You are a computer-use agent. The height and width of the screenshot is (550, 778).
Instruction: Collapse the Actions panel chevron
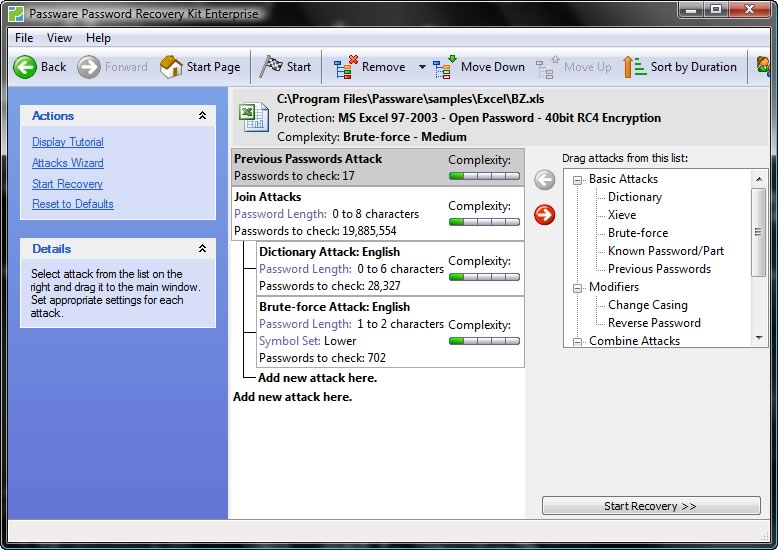(x=202, y=116)
